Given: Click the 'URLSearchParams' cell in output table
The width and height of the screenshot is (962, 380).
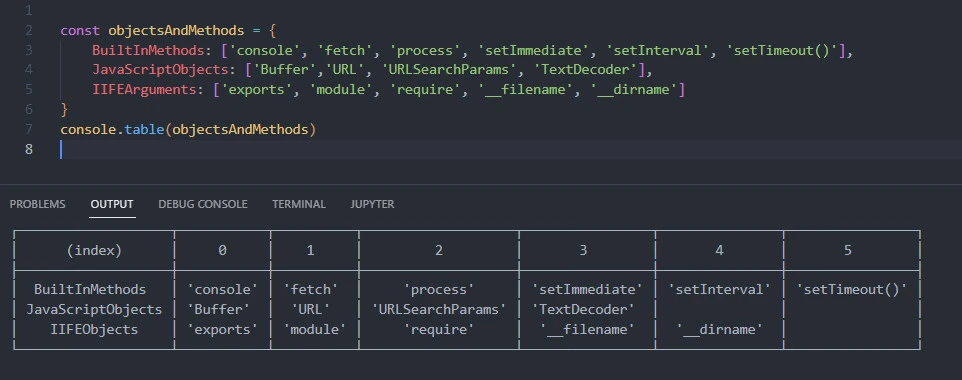Looking at the screenshot, I should pyautogui.click(x=439, y=309).
